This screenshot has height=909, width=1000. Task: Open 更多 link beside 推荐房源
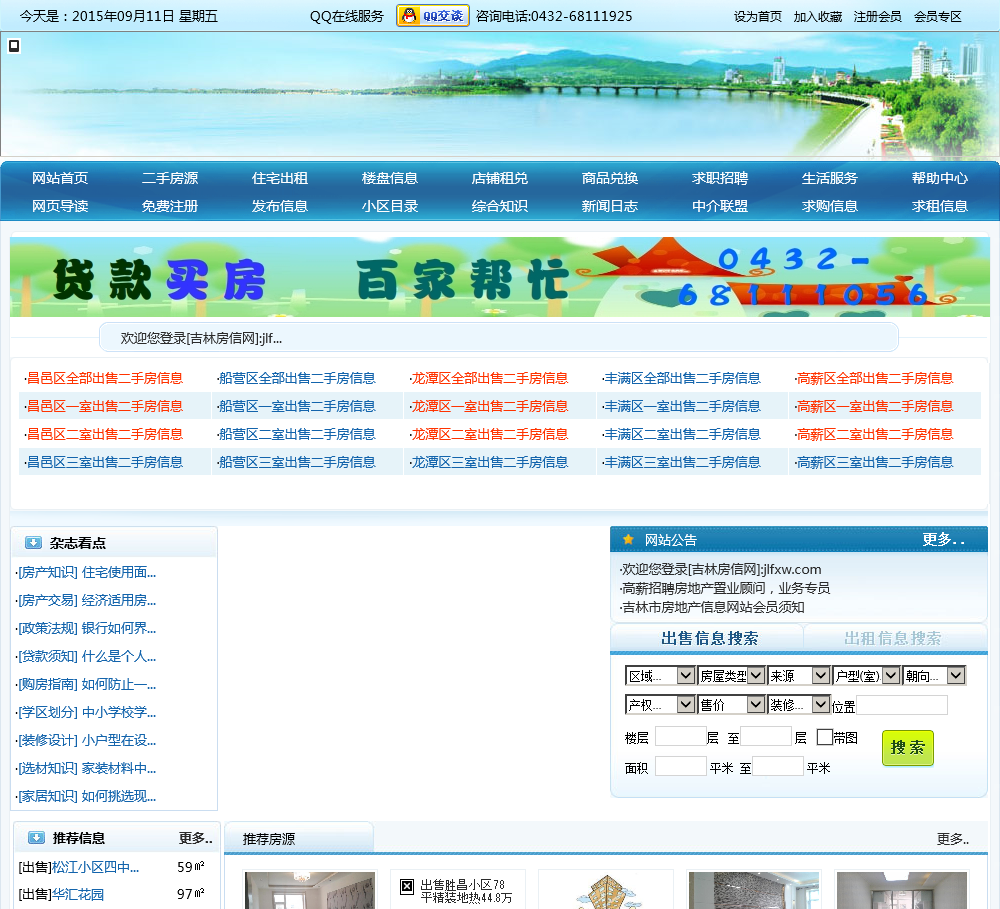click(952, 839)
